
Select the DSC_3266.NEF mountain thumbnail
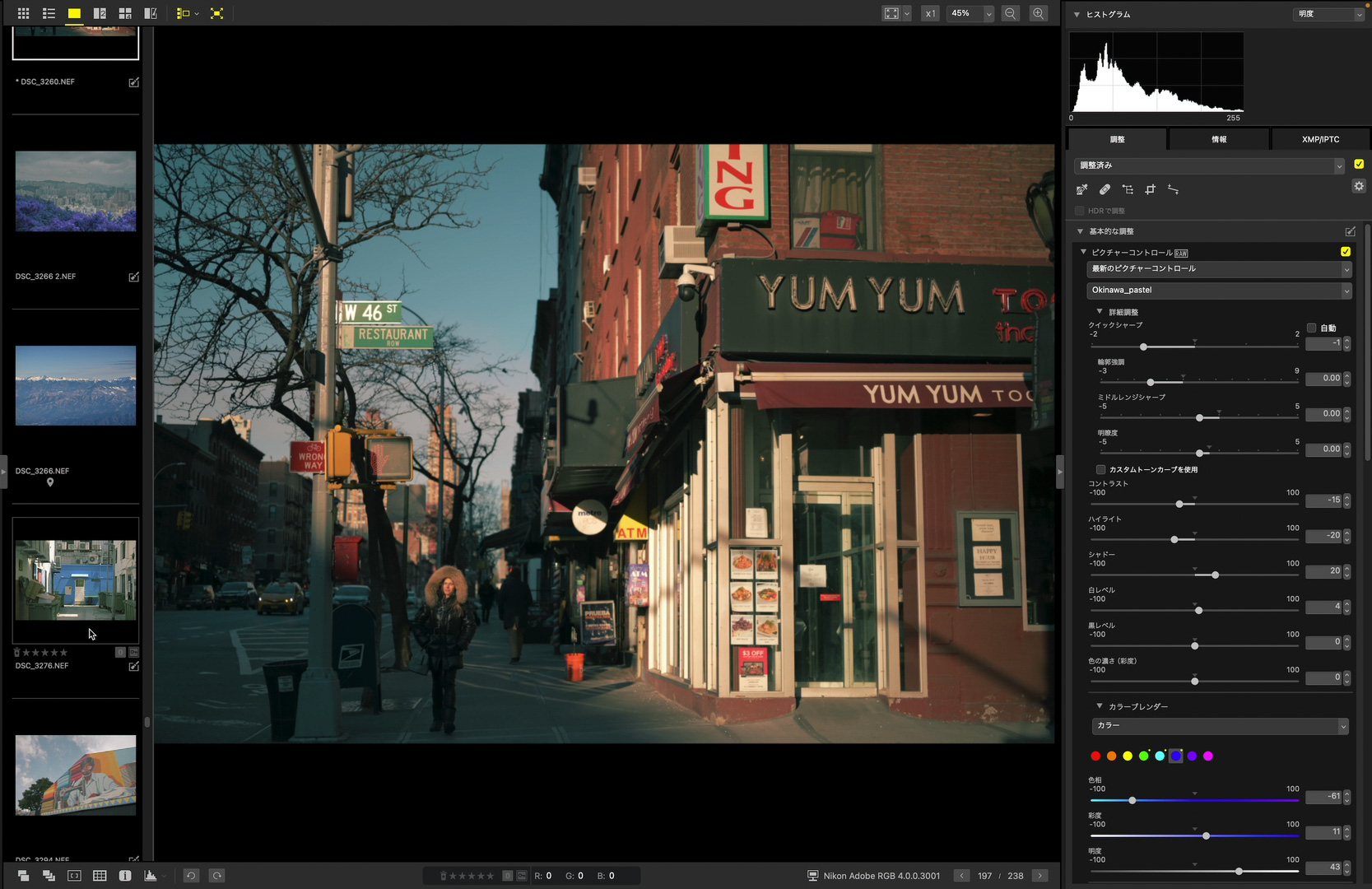point(76,385)
